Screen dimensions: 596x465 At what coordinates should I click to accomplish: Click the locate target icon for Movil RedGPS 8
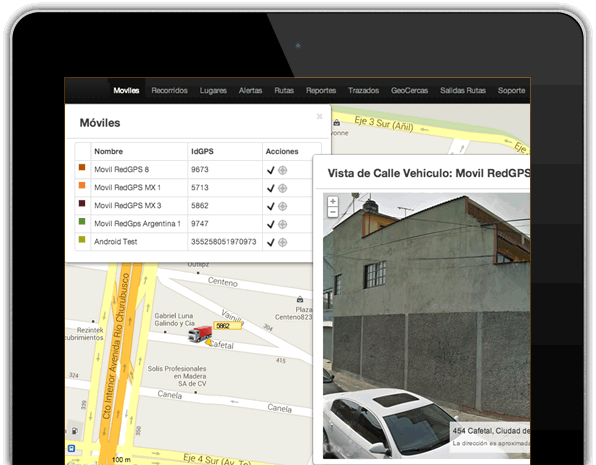tap(282, 170)
